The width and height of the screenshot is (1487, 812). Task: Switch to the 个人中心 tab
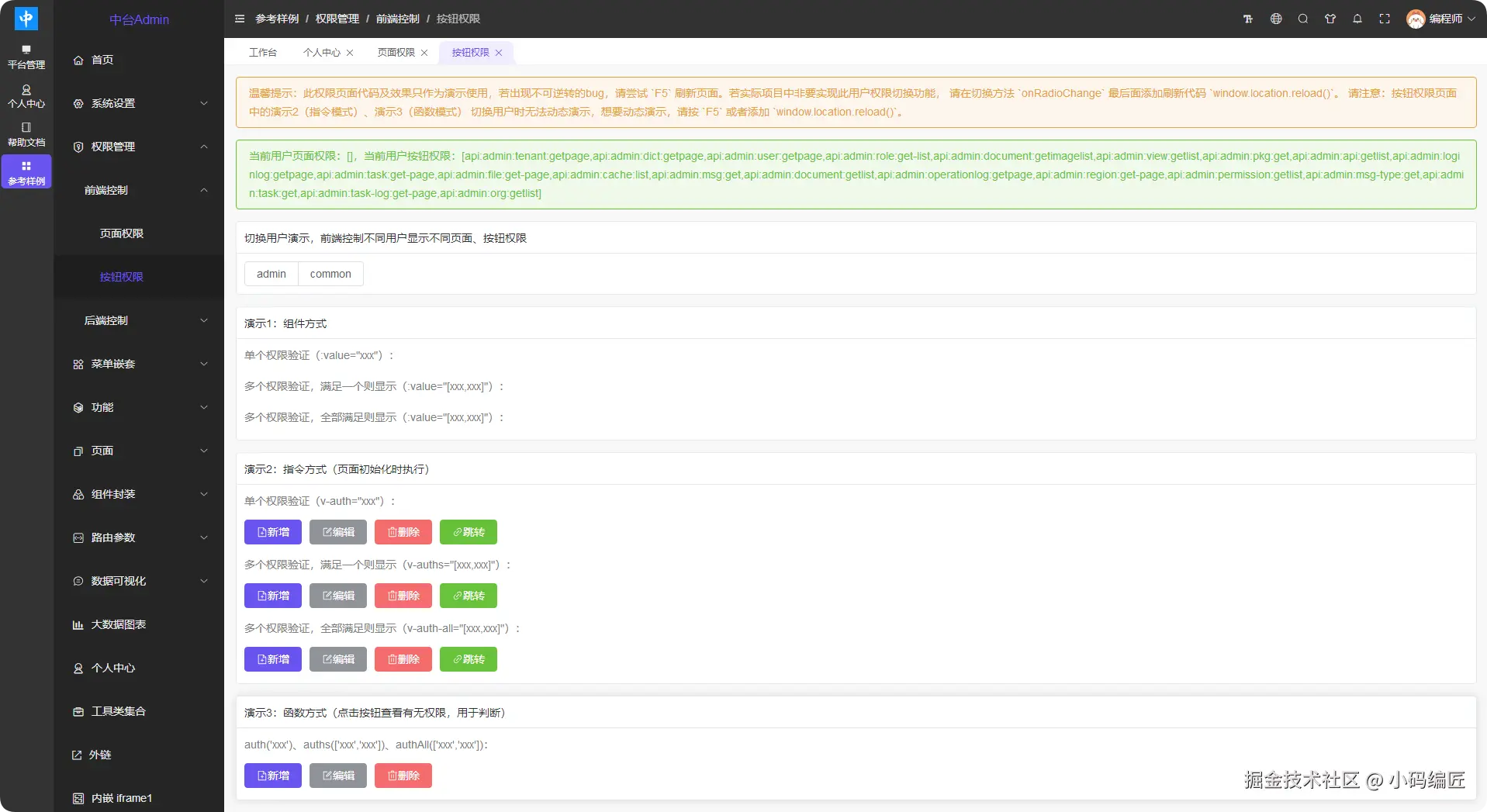click(322, 52)
